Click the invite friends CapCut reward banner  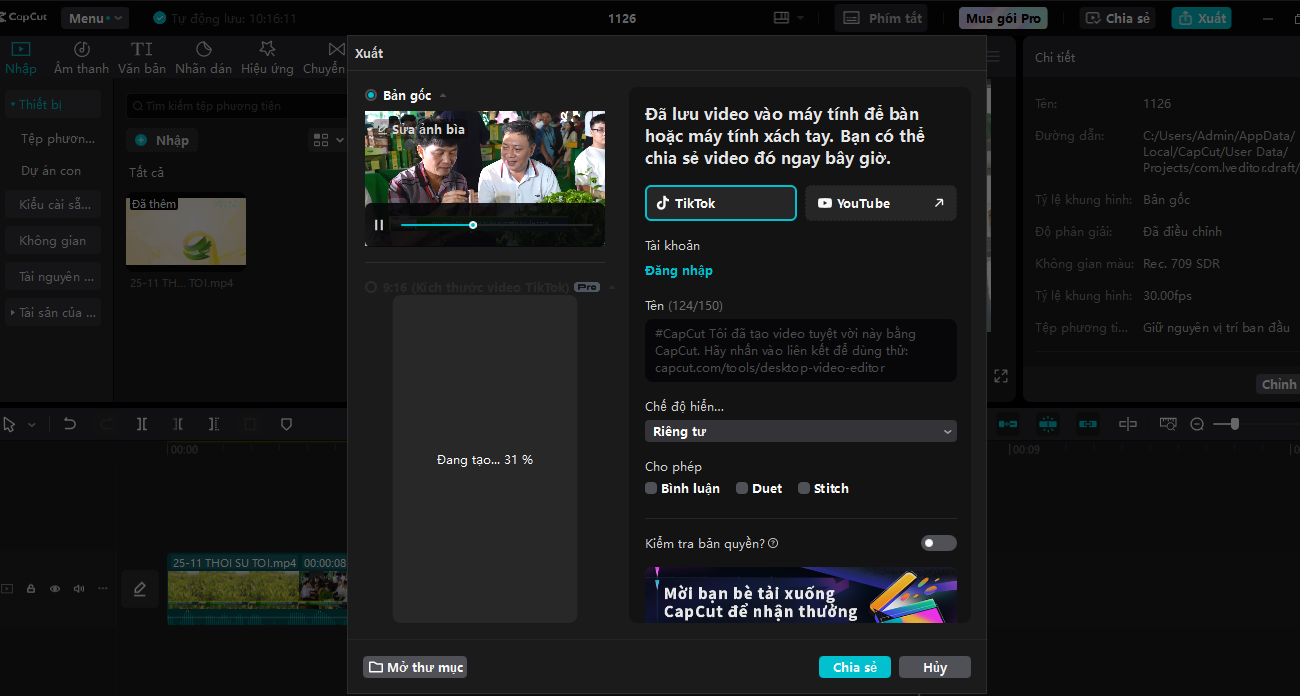(x=801, y=594)
